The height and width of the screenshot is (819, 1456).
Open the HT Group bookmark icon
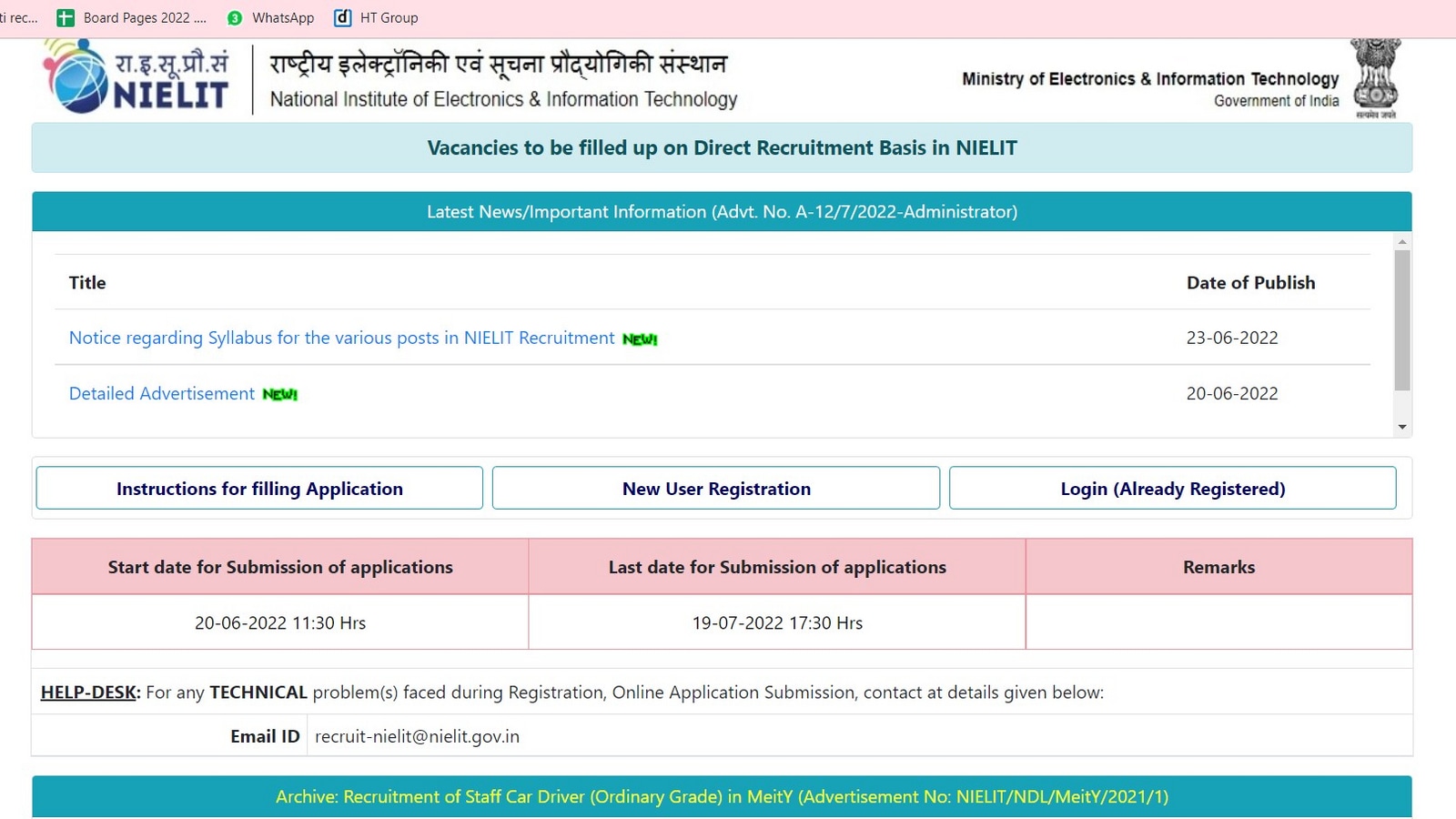(x=342, y=17)
